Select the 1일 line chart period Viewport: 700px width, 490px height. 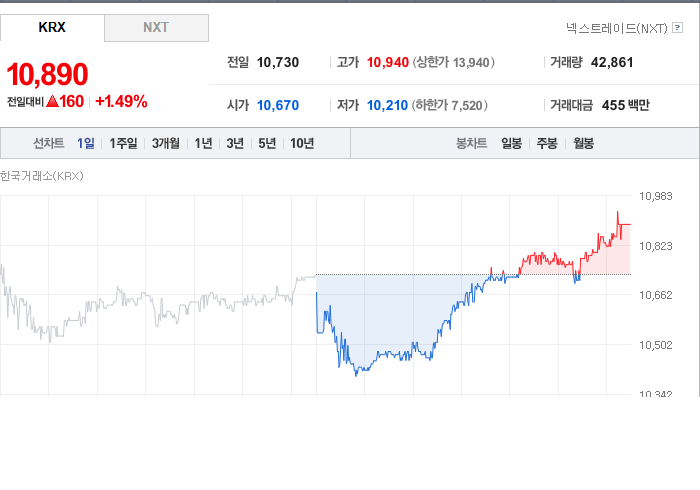coord(86,143)
